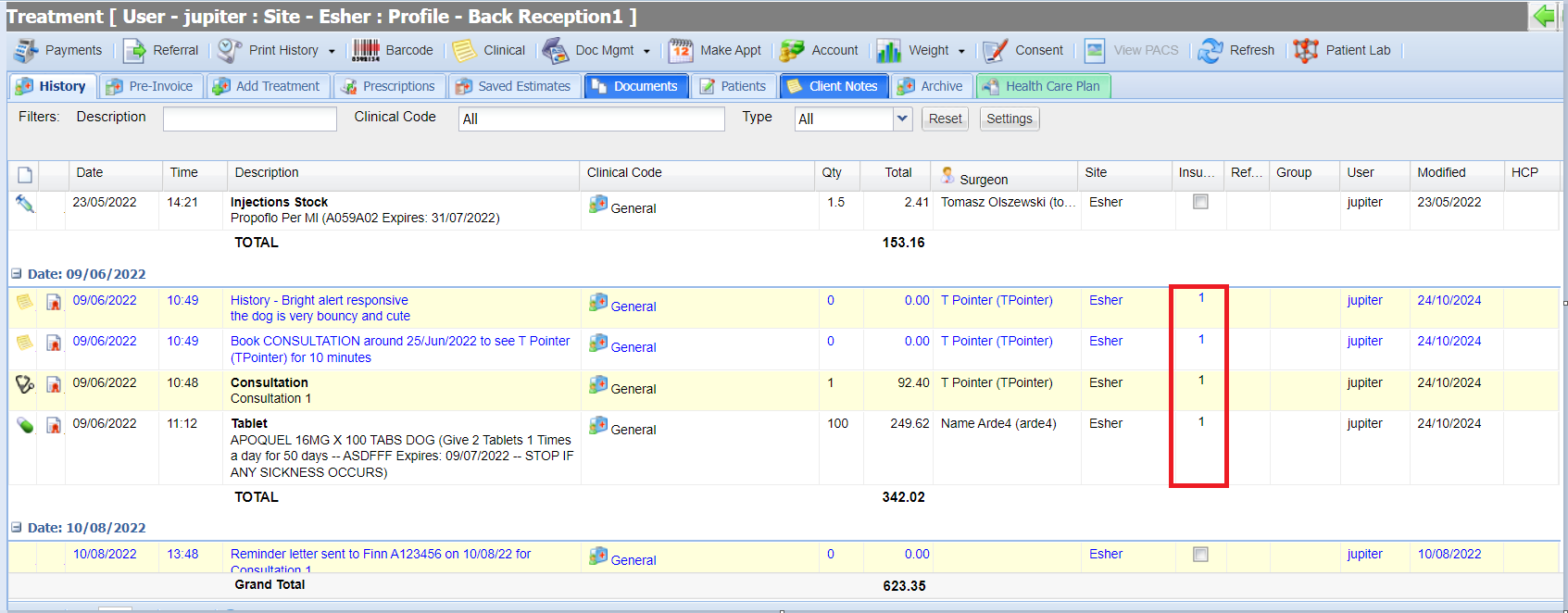Click the Barcode icon
The width and height of the screenshot is (1568, 613).
[x=366, y=50]
